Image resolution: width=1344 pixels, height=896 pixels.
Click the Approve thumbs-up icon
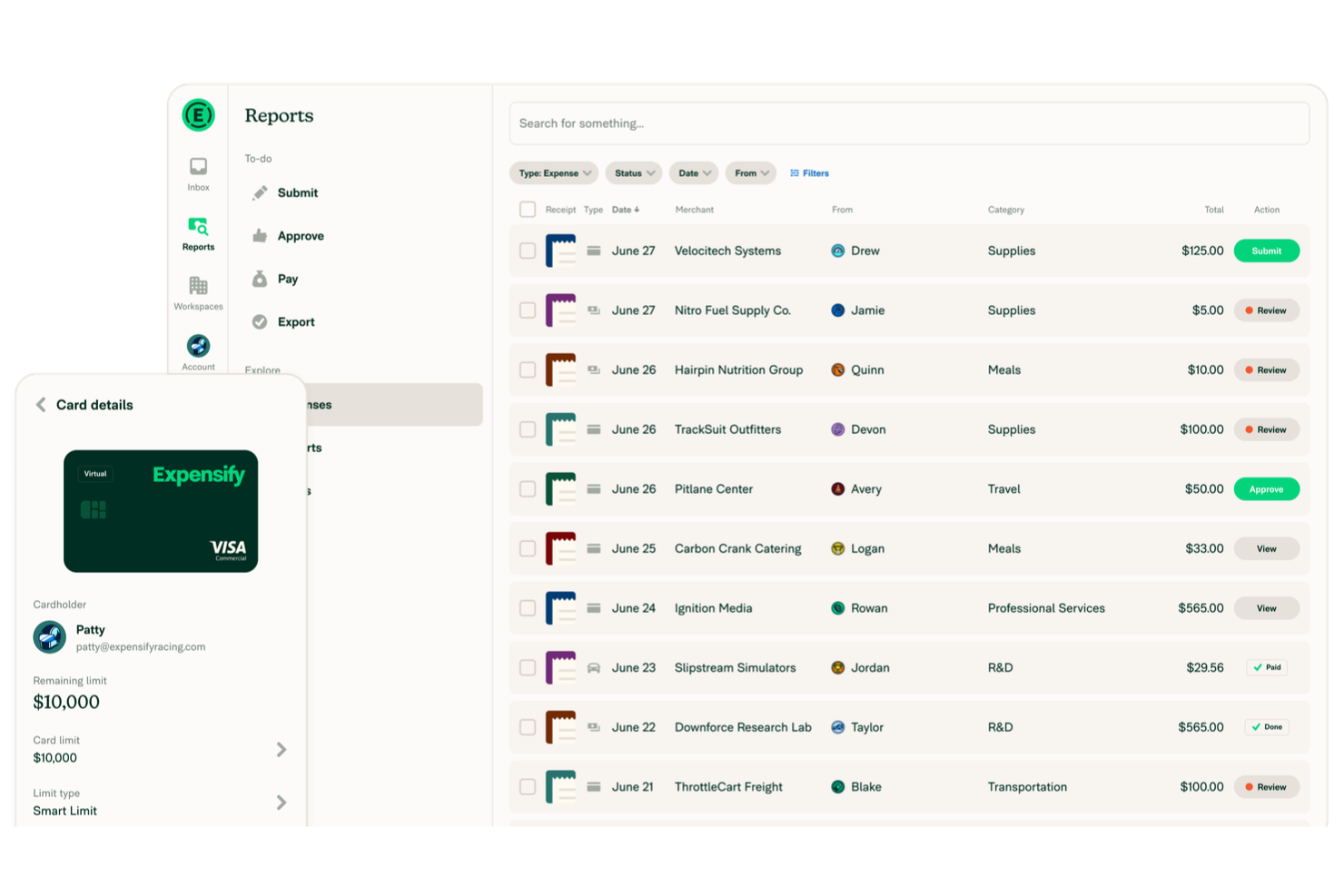pos(259,235)
